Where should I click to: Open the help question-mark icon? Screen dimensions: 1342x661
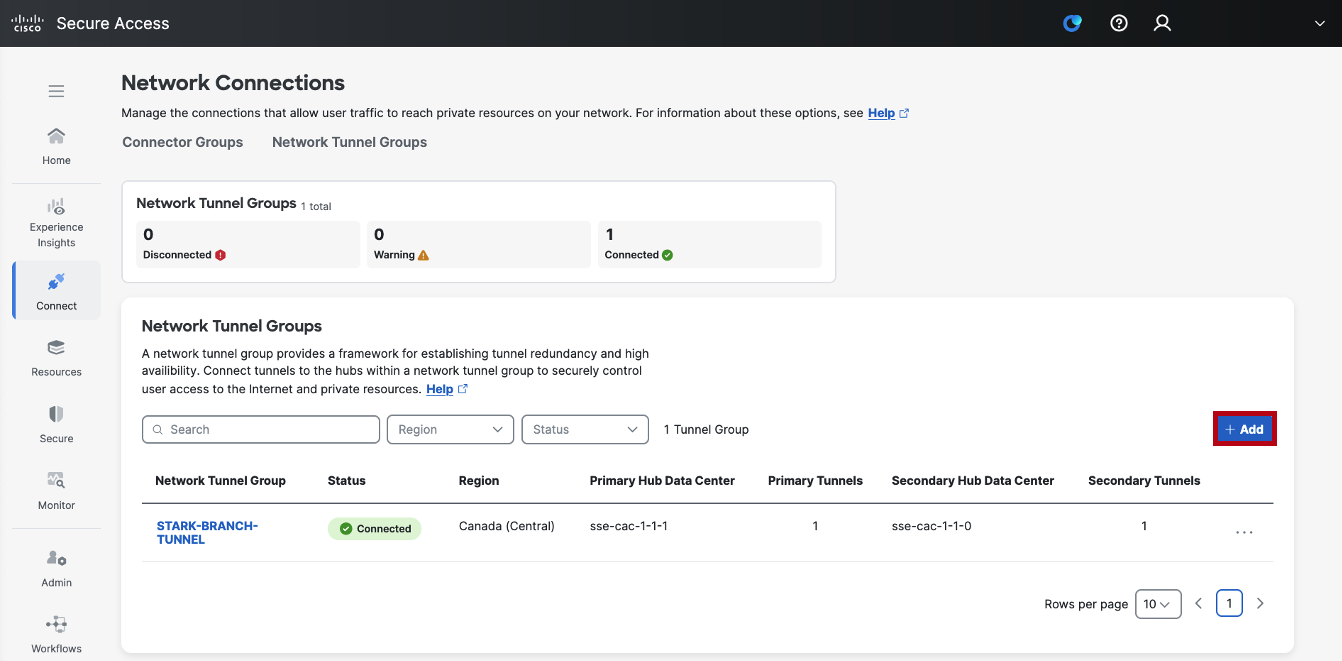point(1118,22)
